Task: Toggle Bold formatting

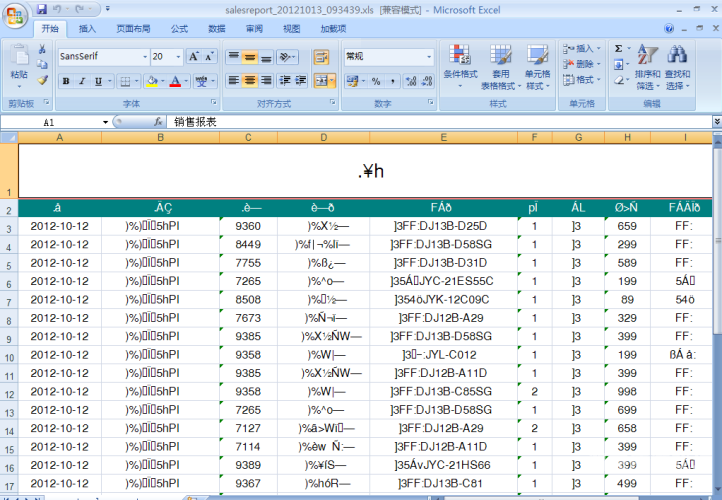Action: click(x=66, y=81)
